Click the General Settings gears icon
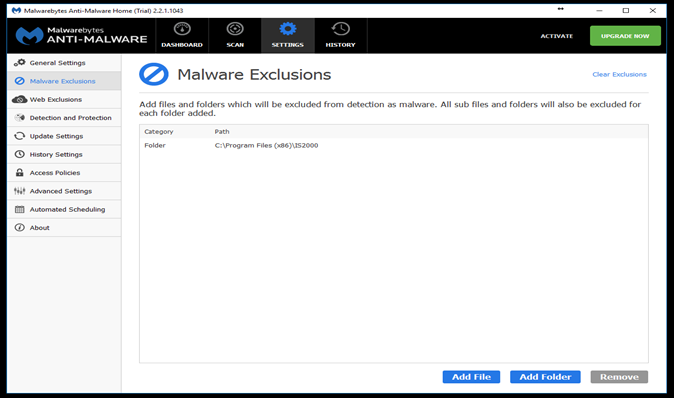Viewport: 674px width, 398px height. click(19, 63)
